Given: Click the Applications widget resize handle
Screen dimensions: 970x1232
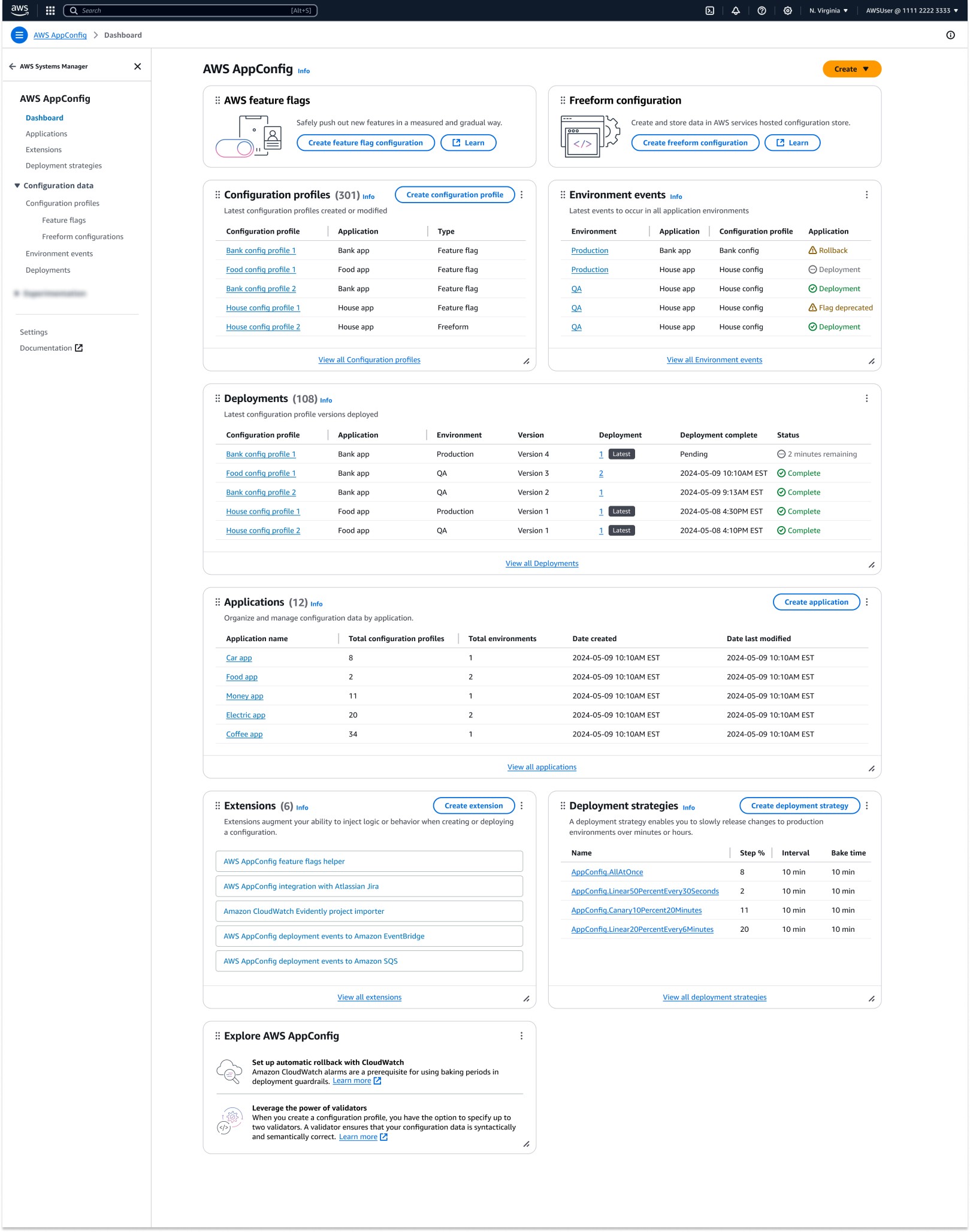Looking at the screenshot, I should click(871, 769).
